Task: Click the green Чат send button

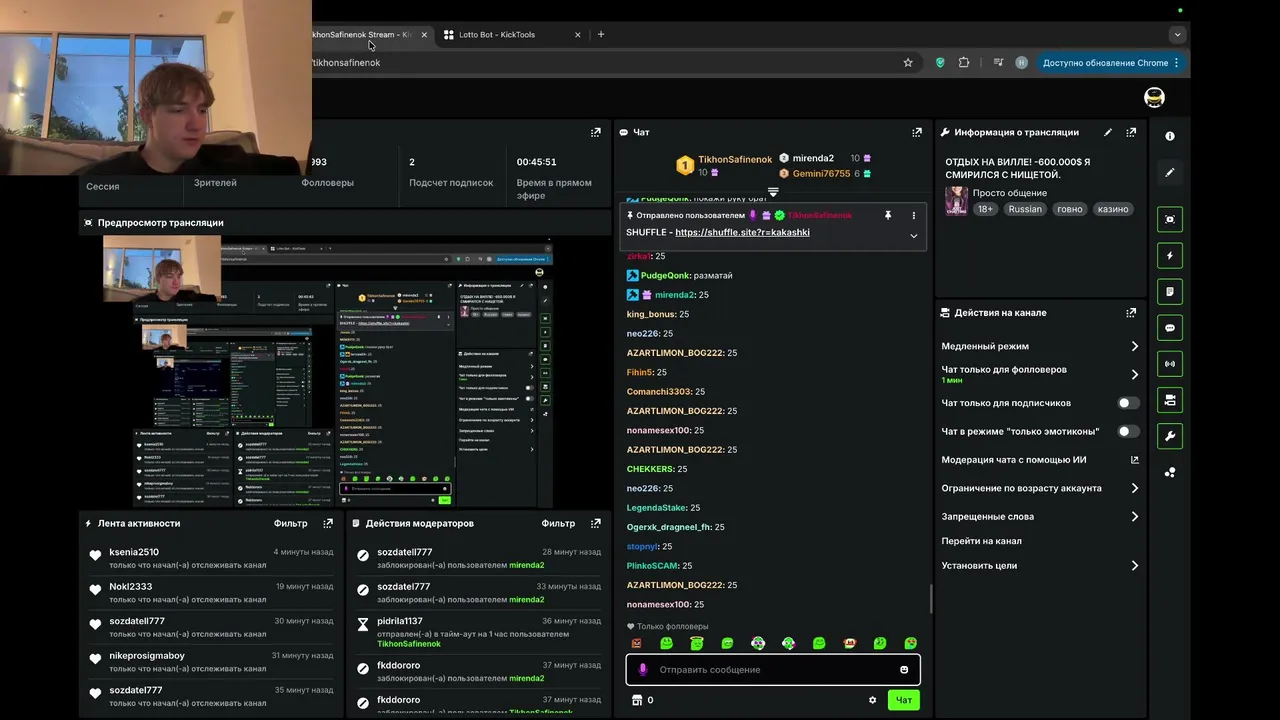Action: [x=903, y=700]
